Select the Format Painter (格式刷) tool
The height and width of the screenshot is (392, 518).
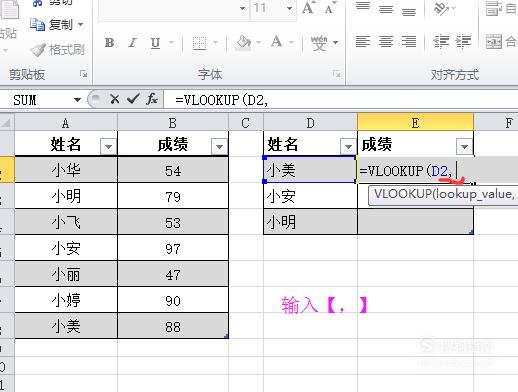point(57,50)
